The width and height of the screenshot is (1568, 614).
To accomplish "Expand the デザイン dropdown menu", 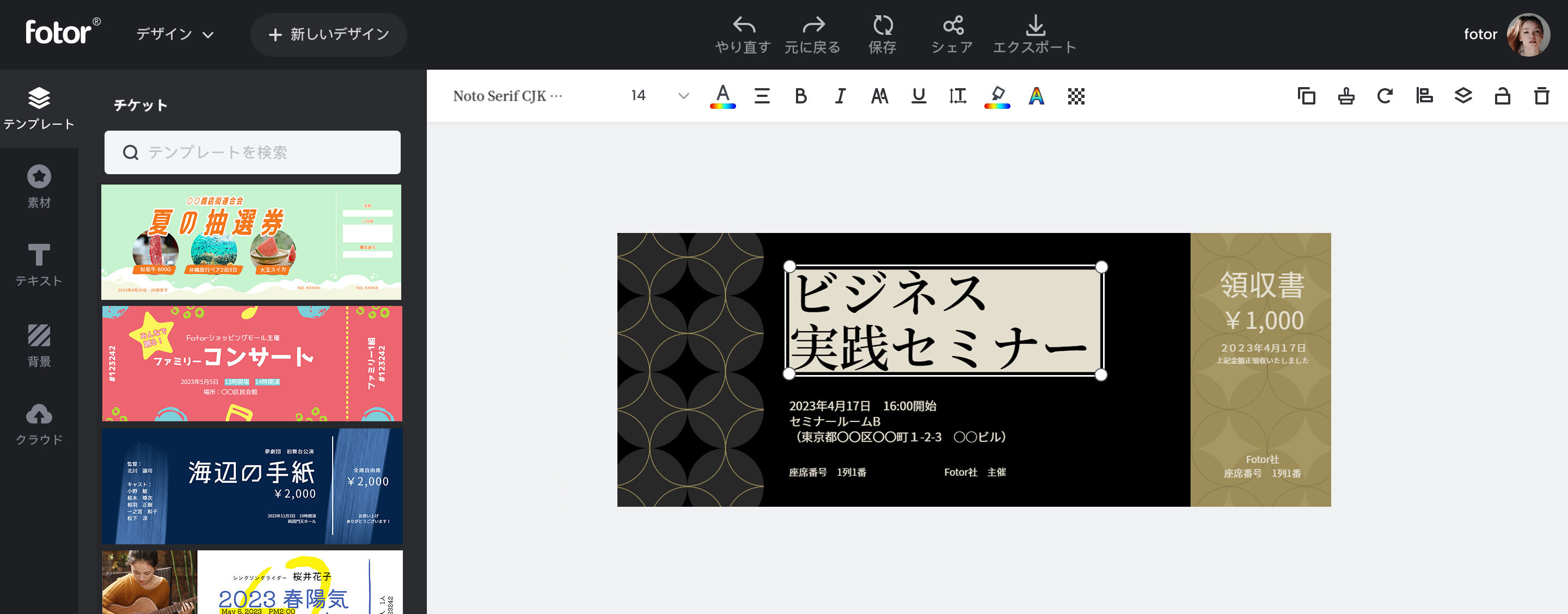I will click(x=175, y=35).
